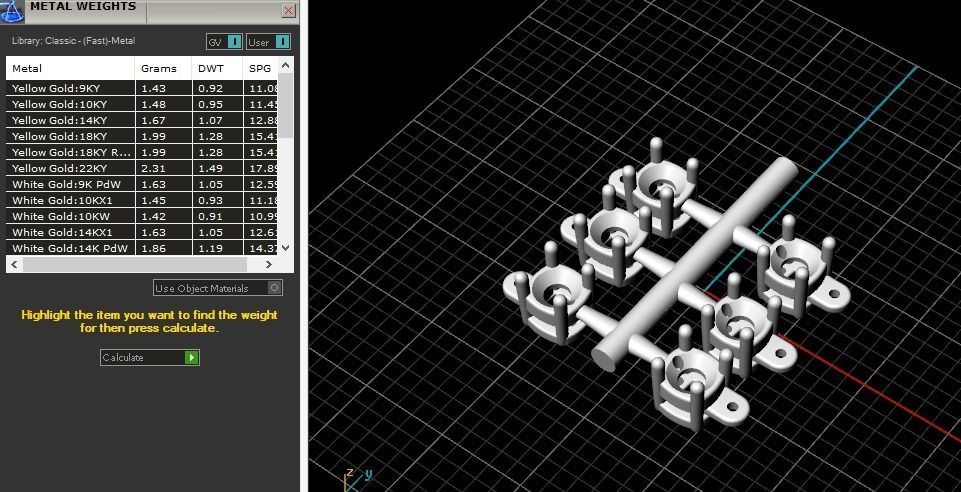This screenshot has height=492, width=961.
Task: Select the Yellow Gold:9KY row
Action: [142, 88]
